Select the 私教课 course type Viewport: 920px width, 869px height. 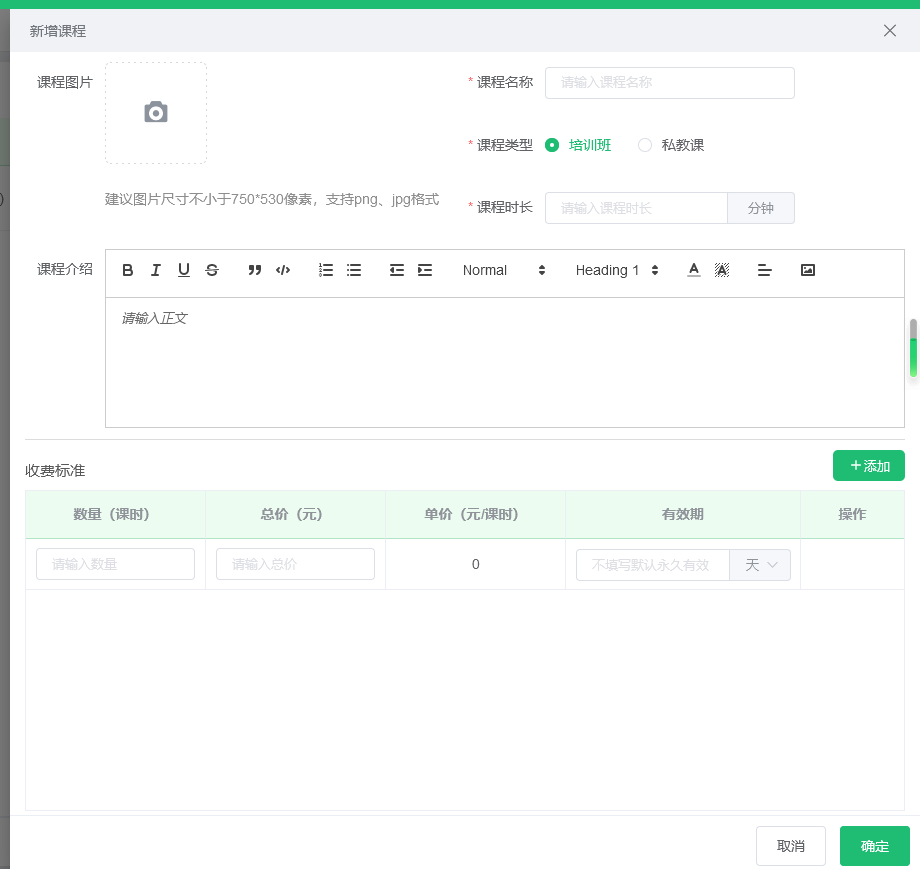[x=645, y=145]
